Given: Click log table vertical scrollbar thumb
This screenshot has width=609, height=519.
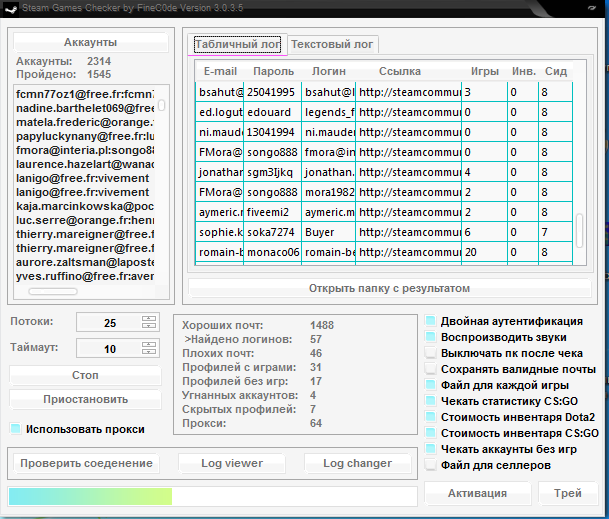Looking at the screenshot, I should (x=579, y=230).
